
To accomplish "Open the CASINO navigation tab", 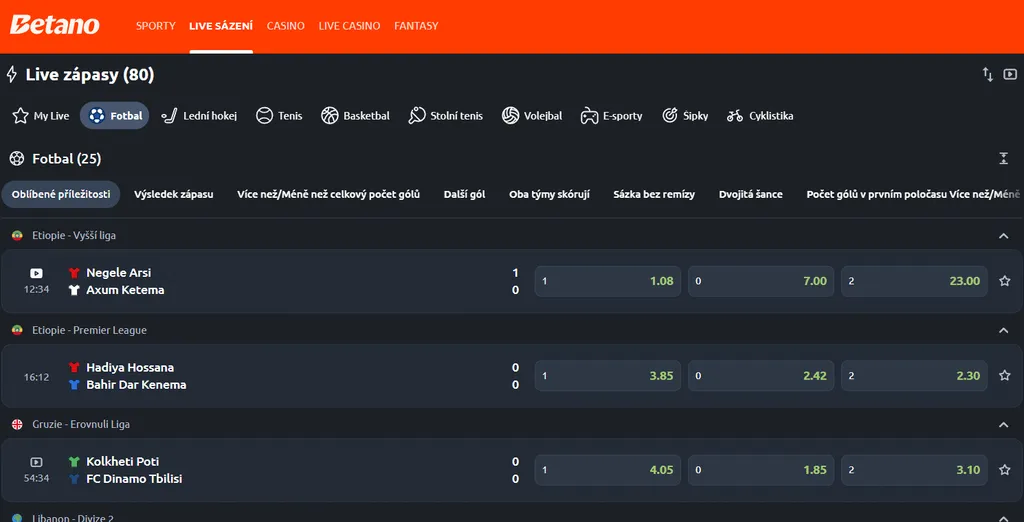I will 285,25.
